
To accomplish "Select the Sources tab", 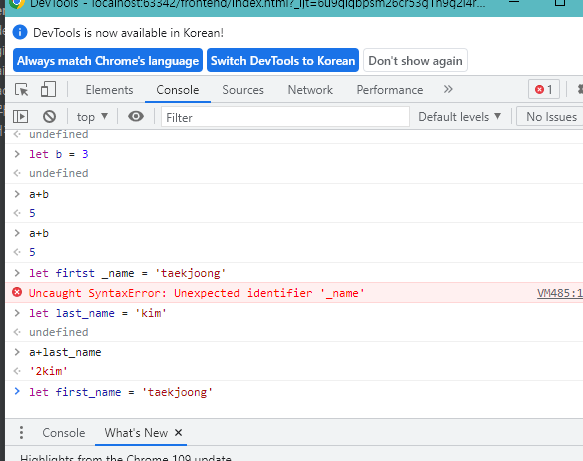I will (243, 90).
